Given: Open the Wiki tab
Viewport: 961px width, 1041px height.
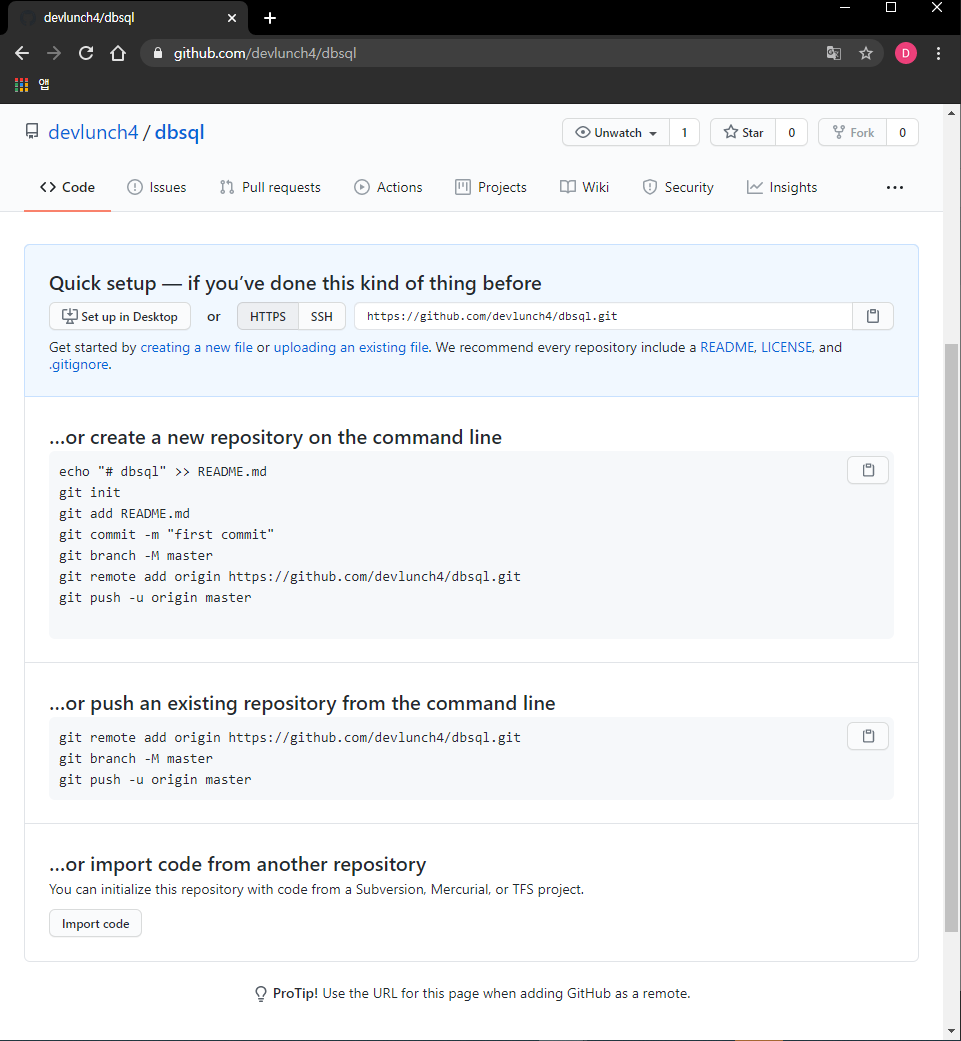Looking at the screenshot, I should pos(584,187).
